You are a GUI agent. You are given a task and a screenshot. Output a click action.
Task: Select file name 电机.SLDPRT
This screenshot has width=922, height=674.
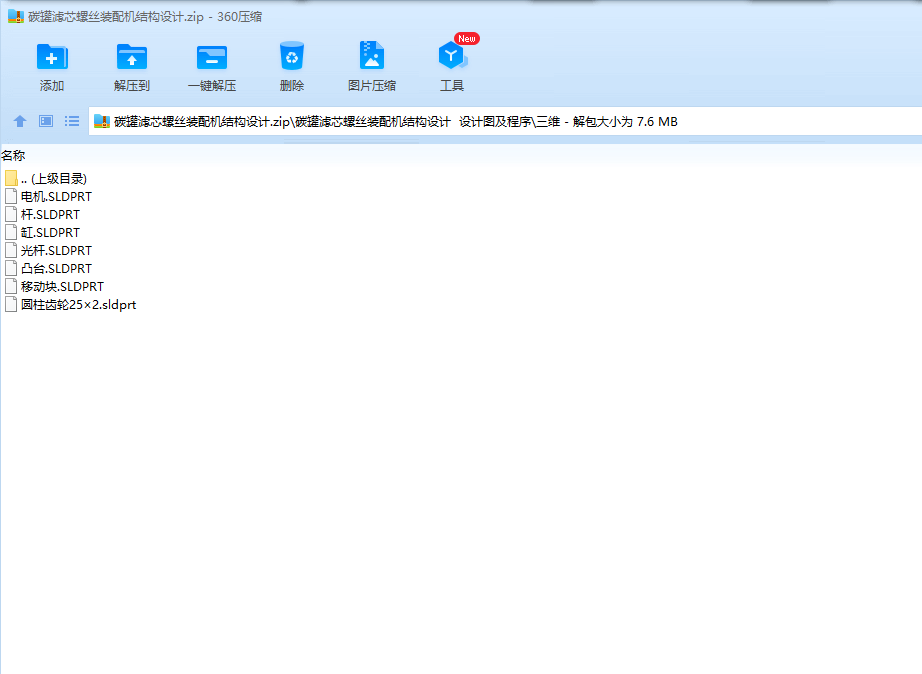[x=56, y=196]
